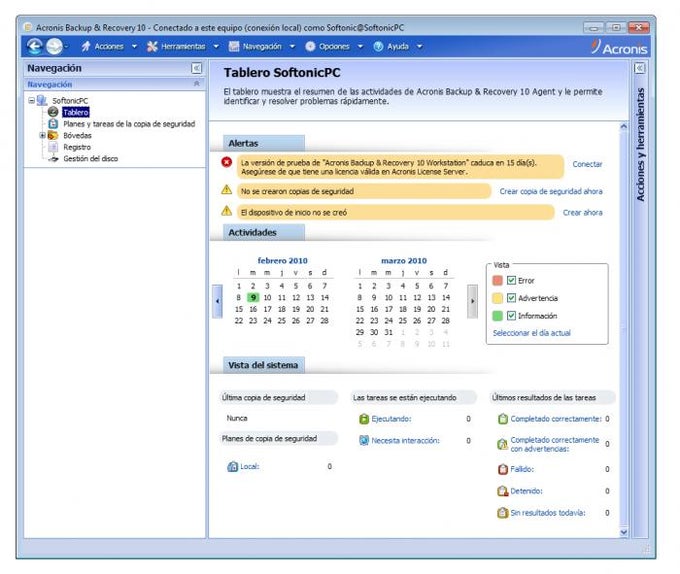The width and height of the screenshot is (680, 574).
Task: Click the Back navigation arrow icon
Action: pos(35,46)
